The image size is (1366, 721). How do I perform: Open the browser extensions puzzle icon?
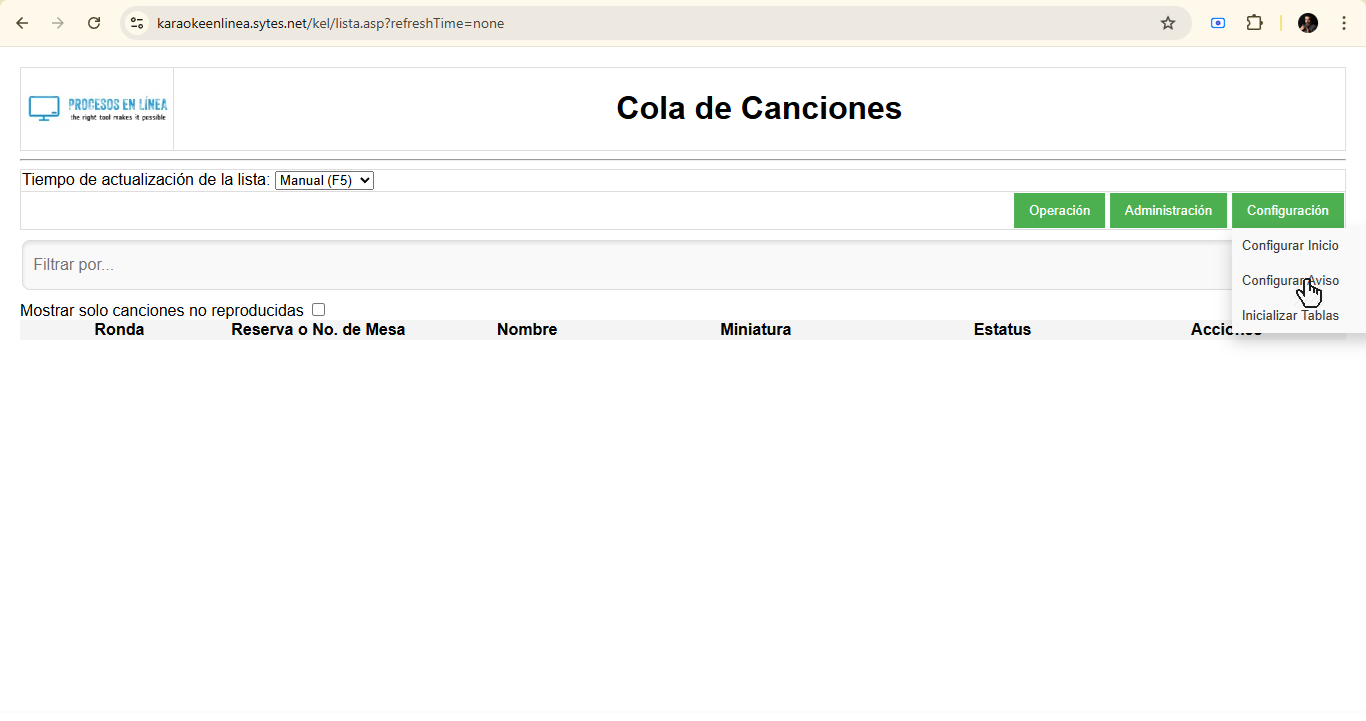point(1254,22)
